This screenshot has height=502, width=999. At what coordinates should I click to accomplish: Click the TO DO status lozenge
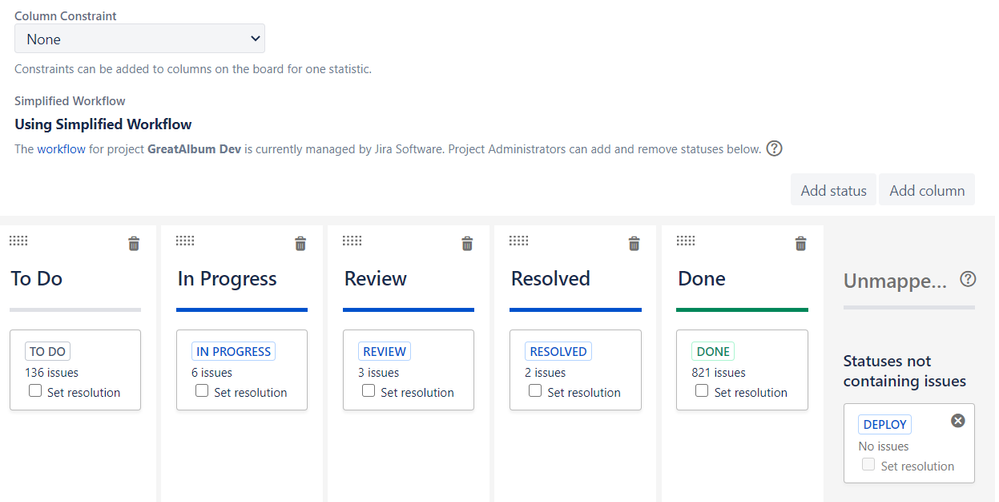click(48, 352)
